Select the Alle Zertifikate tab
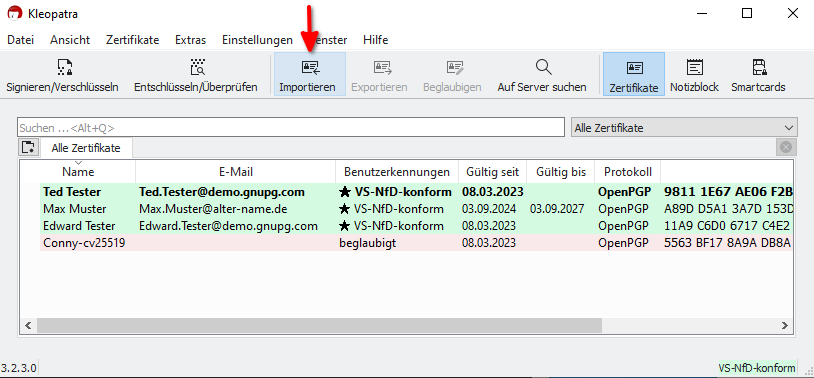 (x=86, y=148)
